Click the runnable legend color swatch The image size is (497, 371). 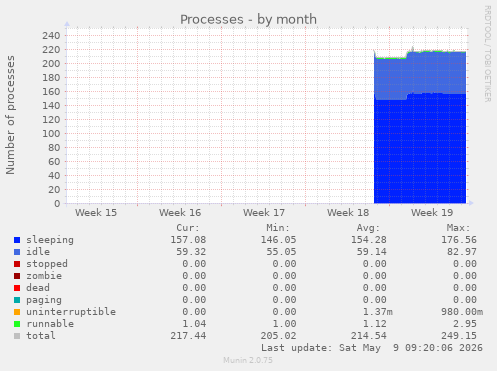pyautogui.click(x=17, y=324)
